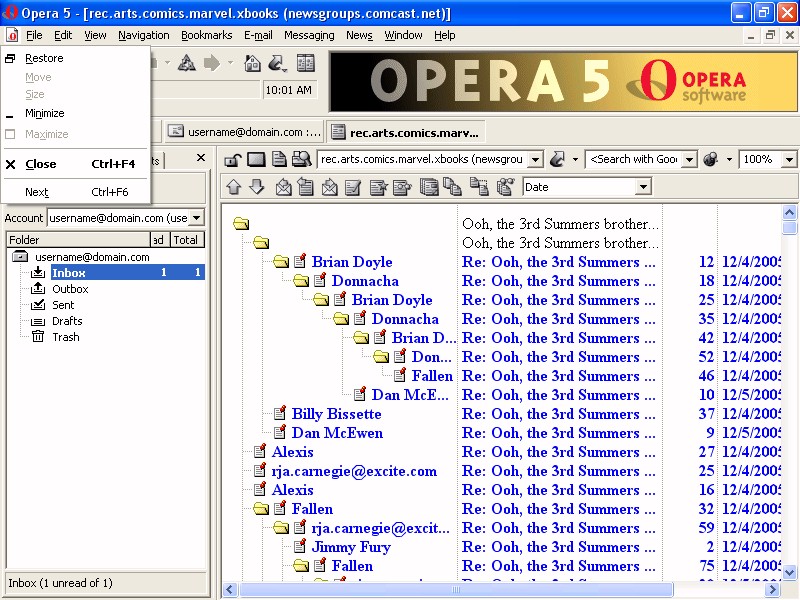Select the Drafts folder
This screenshot has height=600, width=800.
tap(67, 321)
